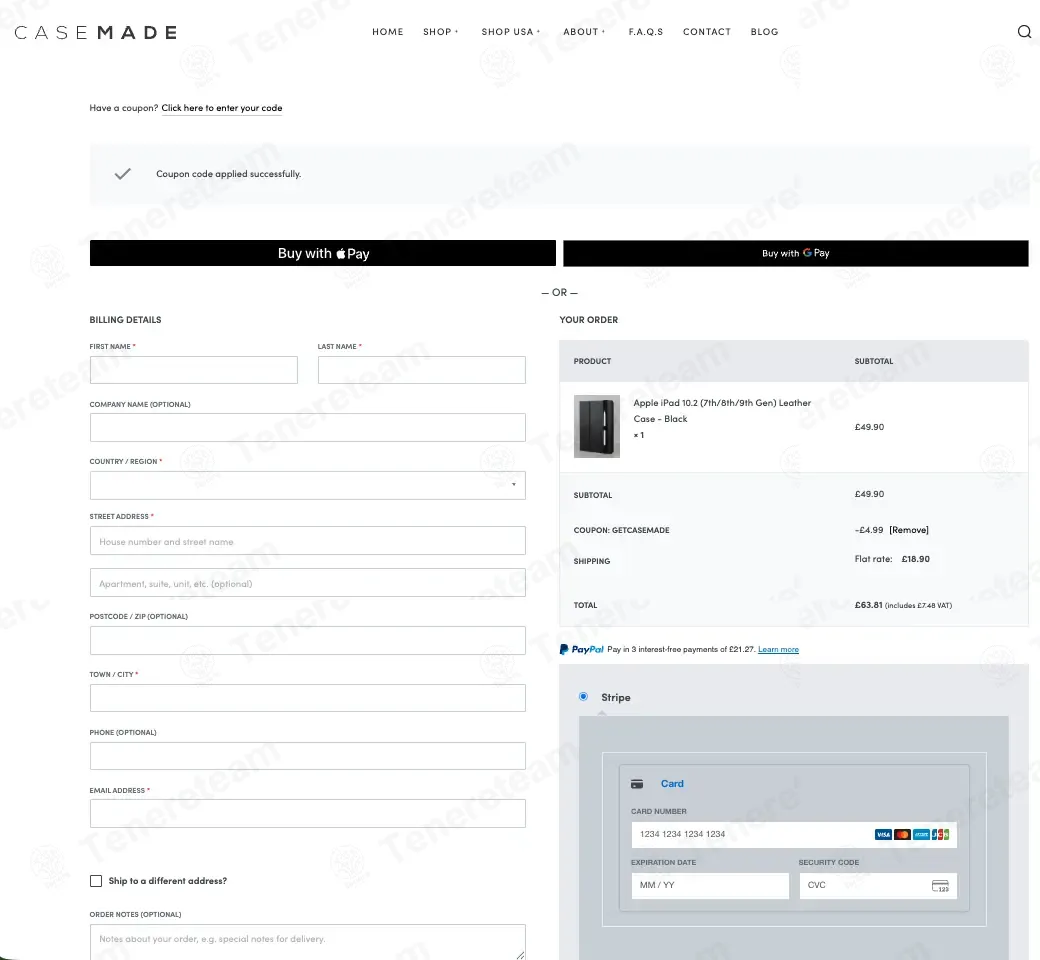Select the Stripe payment radio button
The width and height of the screenshot is (1040, 960).
pyautogui.click(x=583, y=697)
